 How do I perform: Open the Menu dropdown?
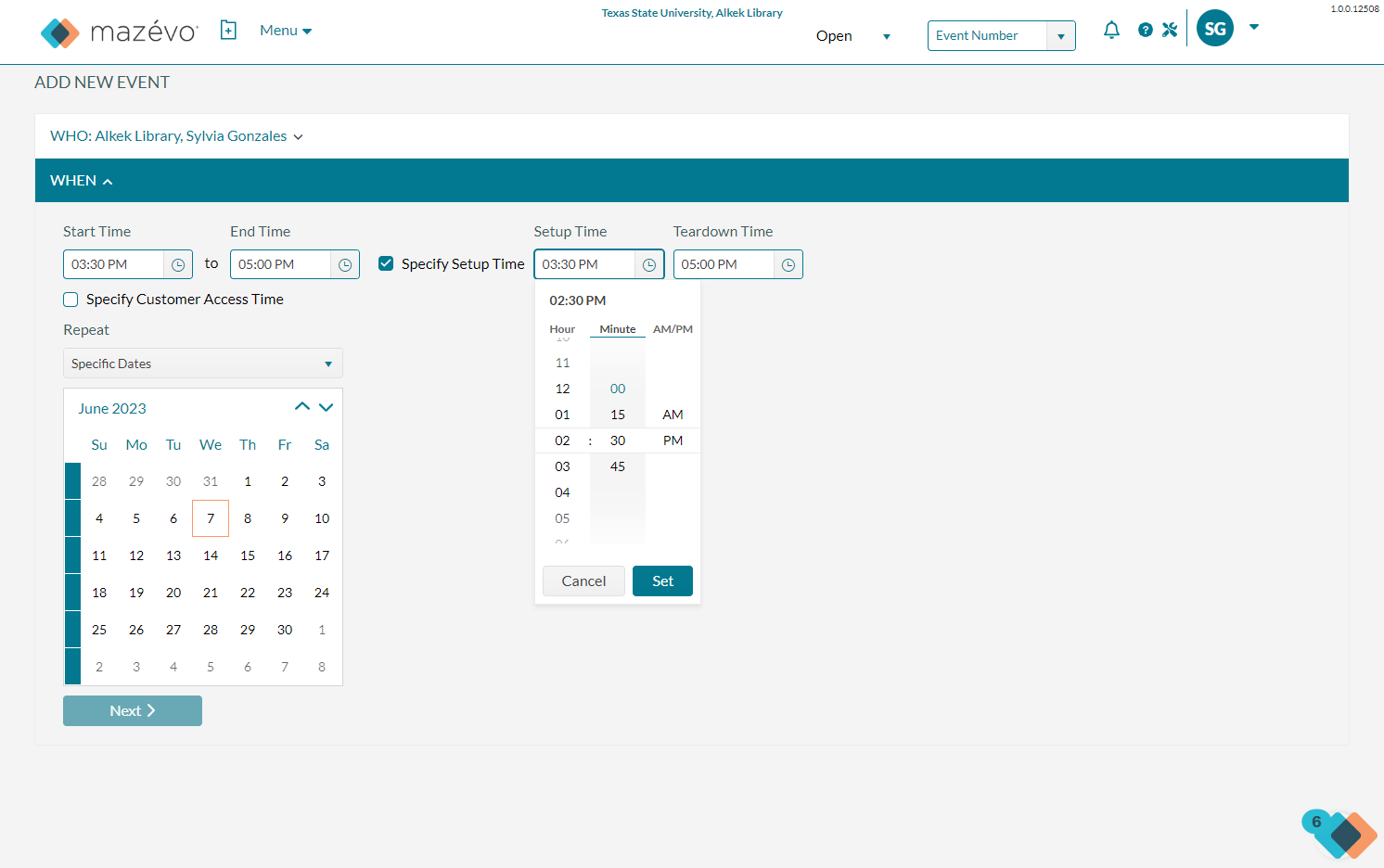click(286, 31)
